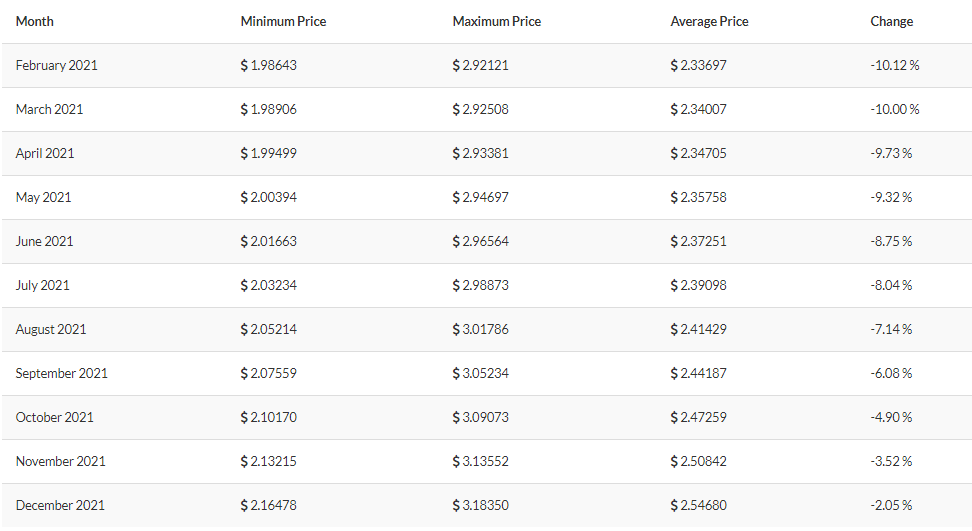
Task: Click the July 2021 row label
Action: tap(42, 286)
